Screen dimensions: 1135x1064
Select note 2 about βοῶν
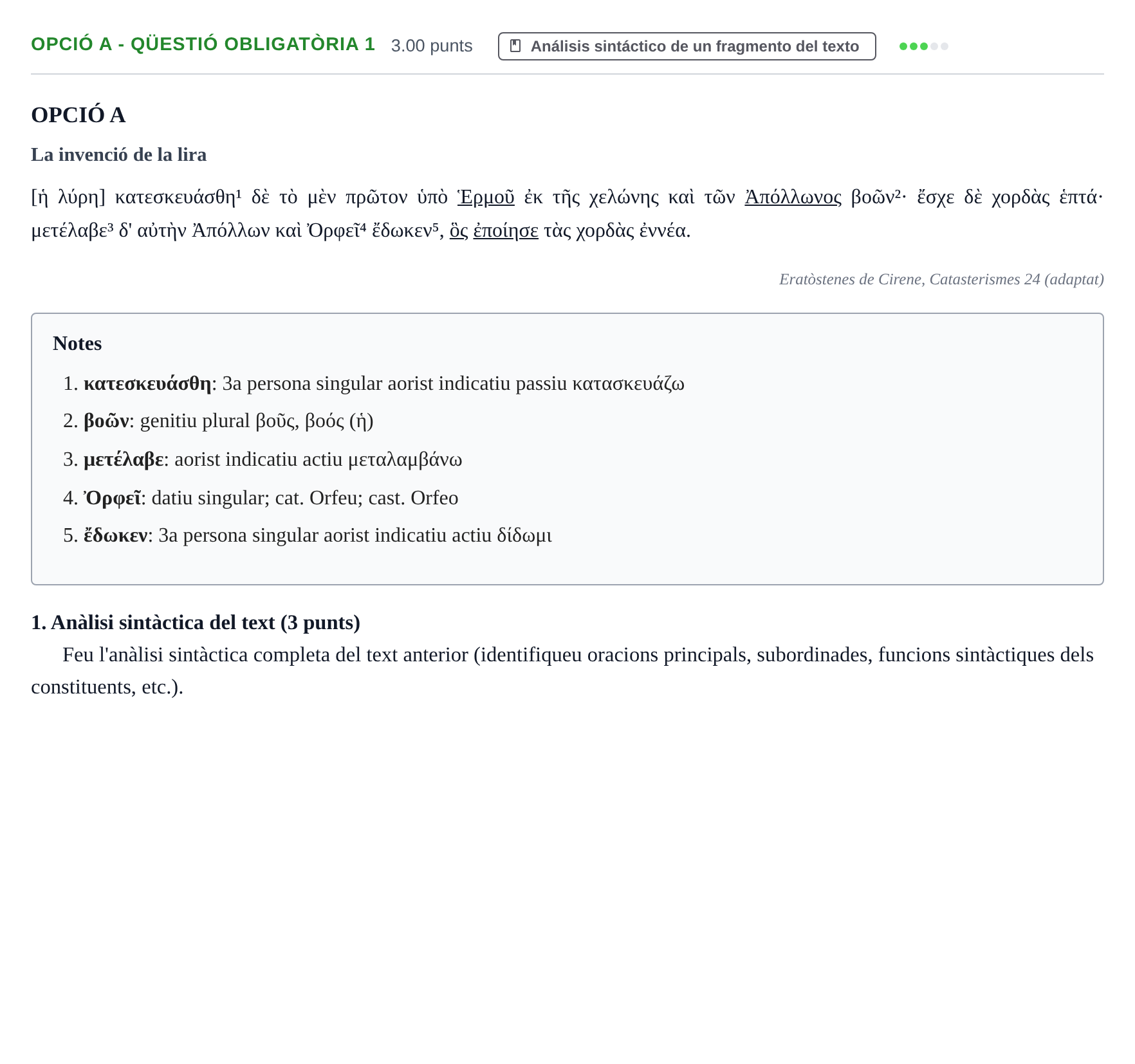click(x=218, y=421)
